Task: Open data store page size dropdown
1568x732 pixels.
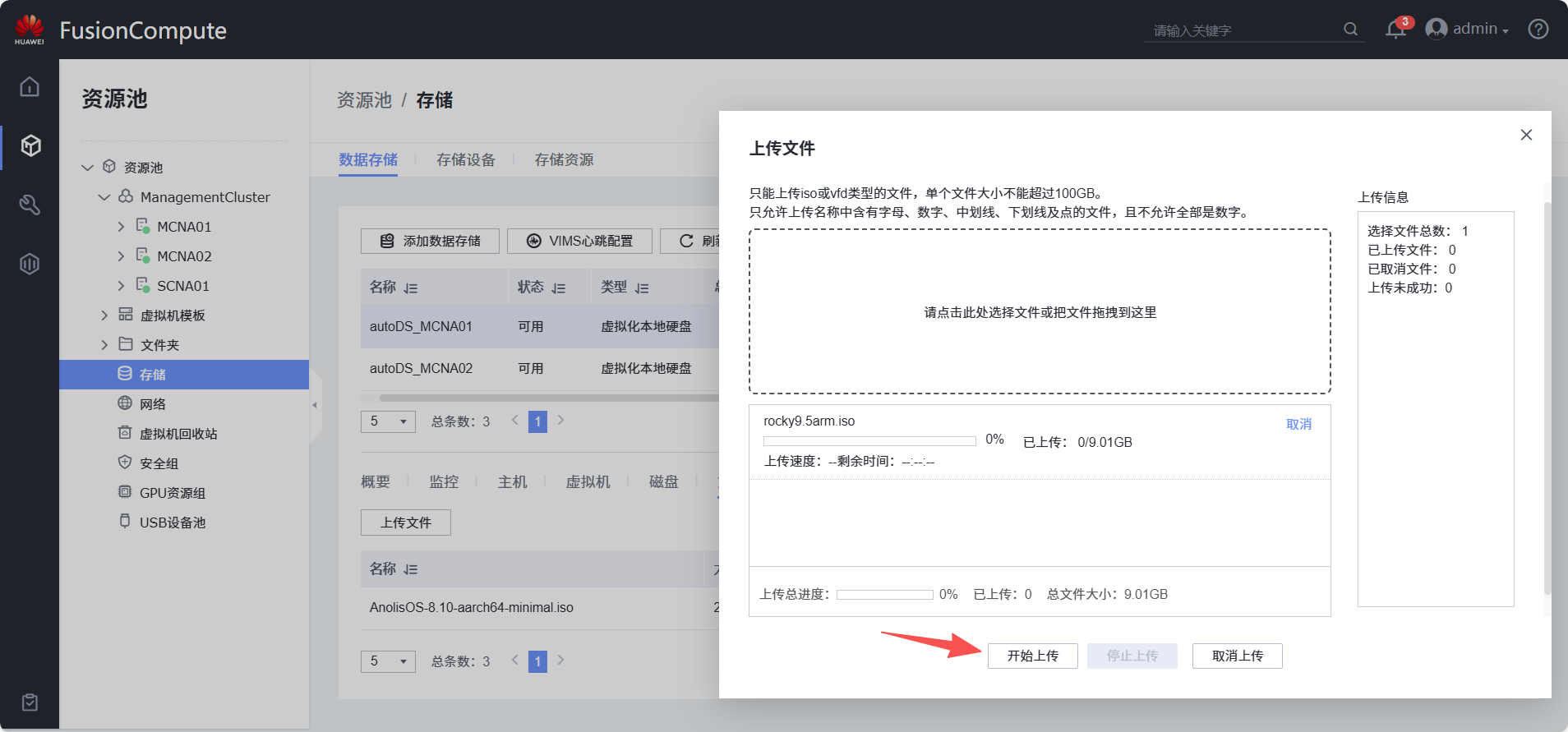Action: (389, 421)
